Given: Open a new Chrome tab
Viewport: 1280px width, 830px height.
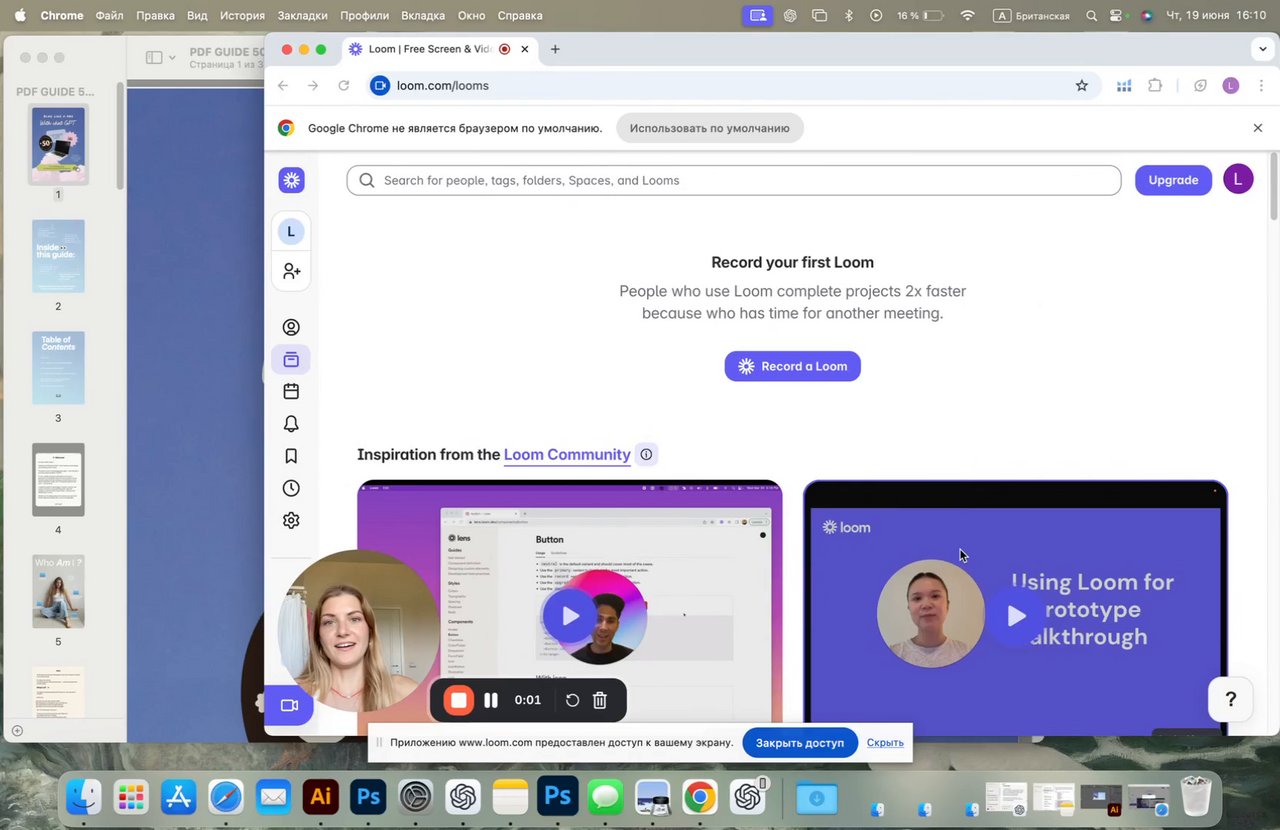Looking at the screenshot, I should point(555,49).
